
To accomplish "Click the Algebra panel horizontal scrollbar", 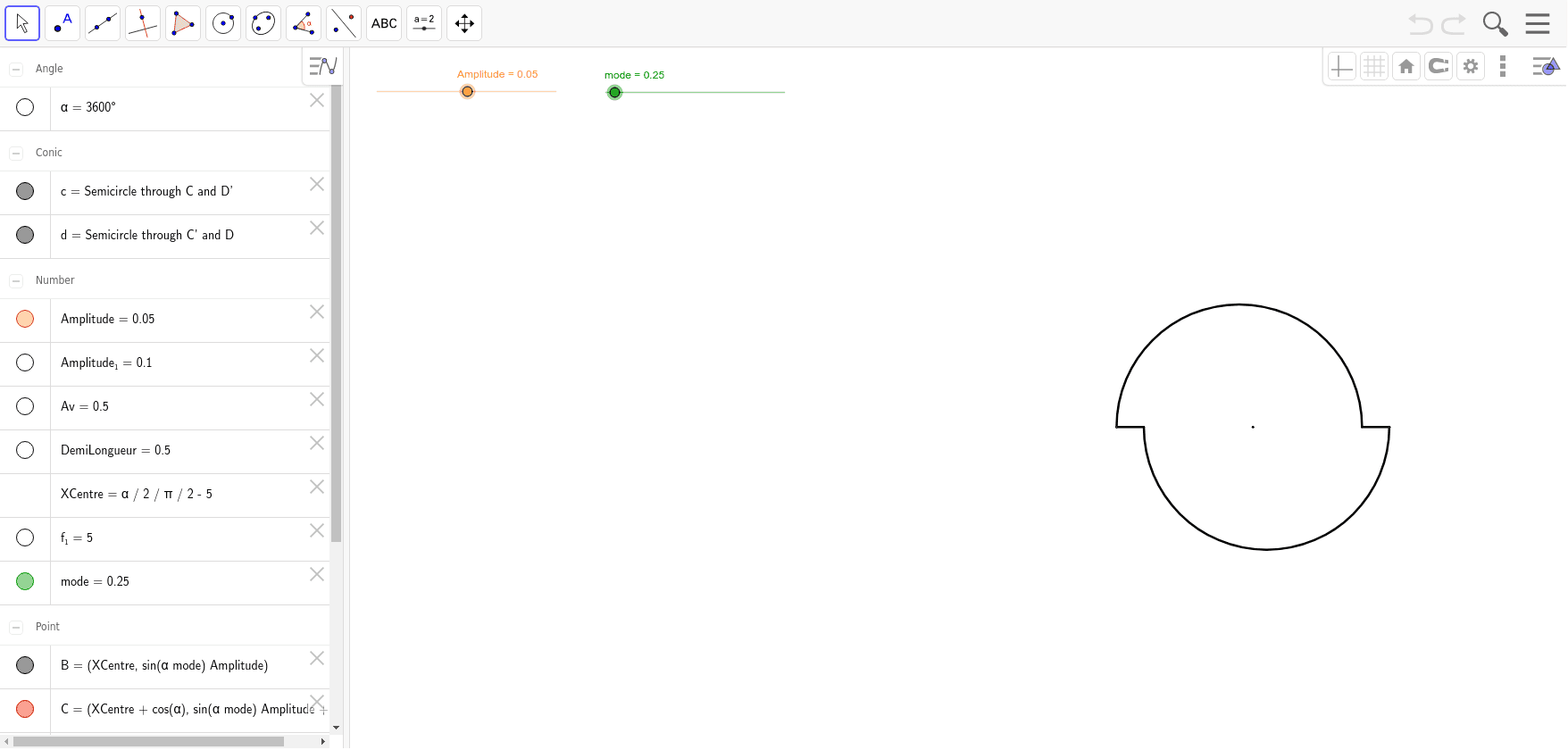I will pyautogui.click(x=149, y=741).
